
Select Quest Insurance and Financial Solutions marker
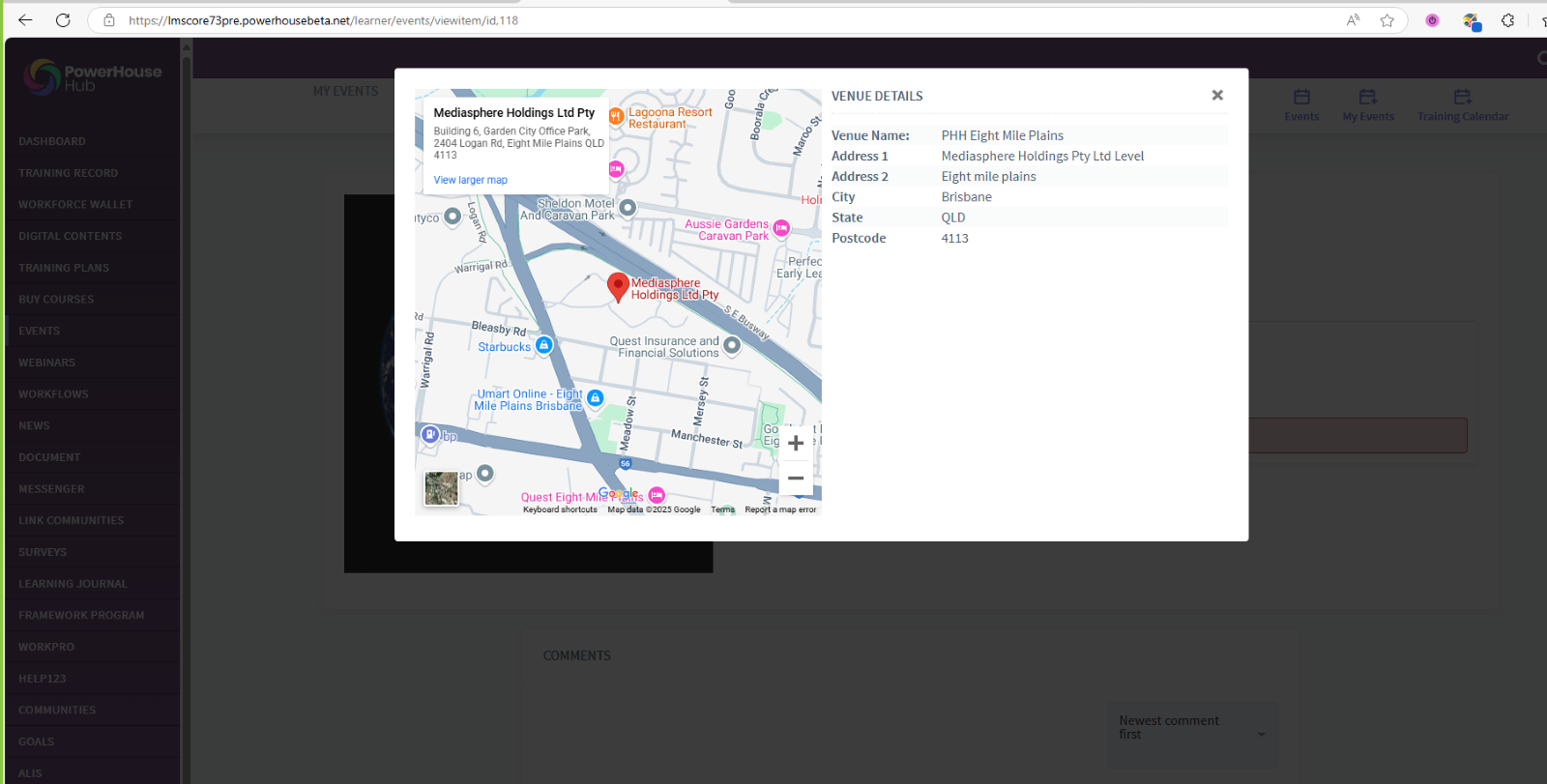(732, 345)
